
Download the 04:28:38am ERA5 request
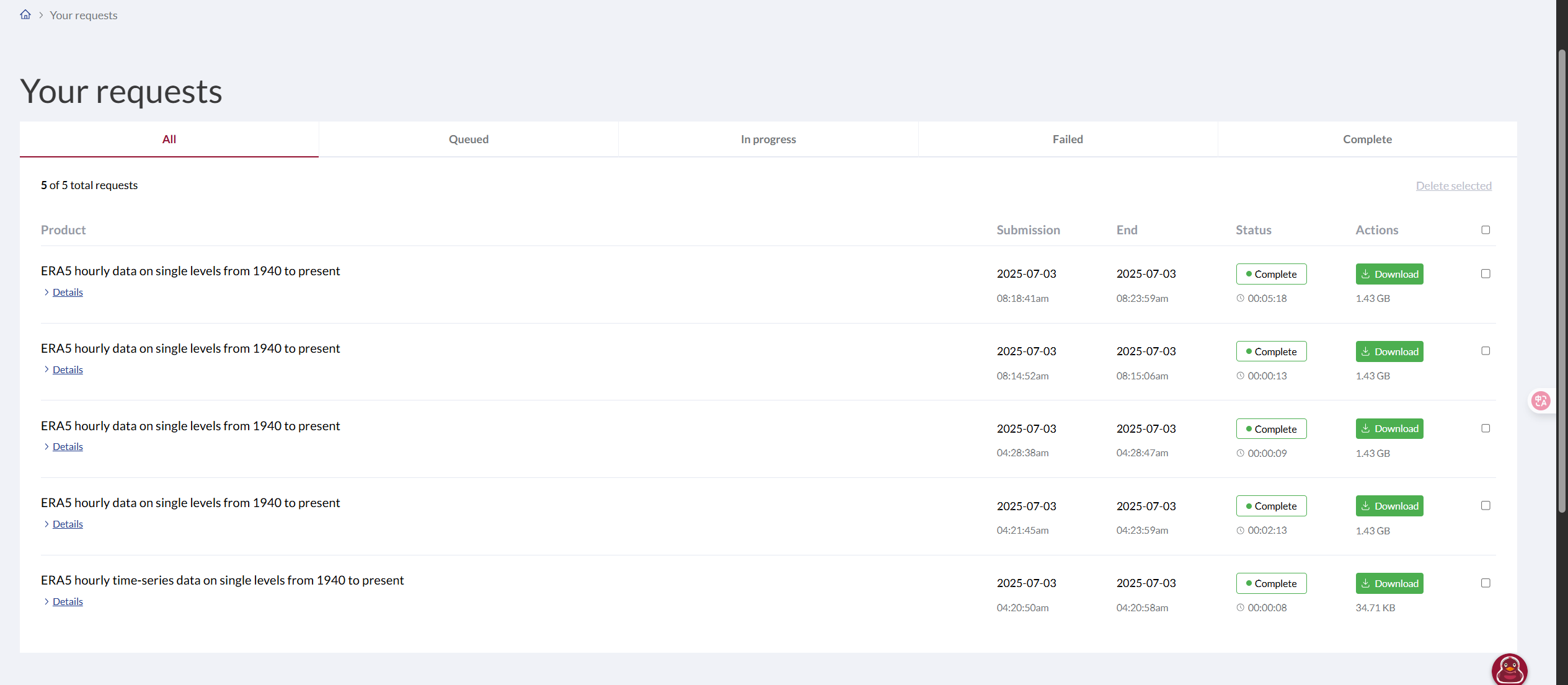[1389, 428]
